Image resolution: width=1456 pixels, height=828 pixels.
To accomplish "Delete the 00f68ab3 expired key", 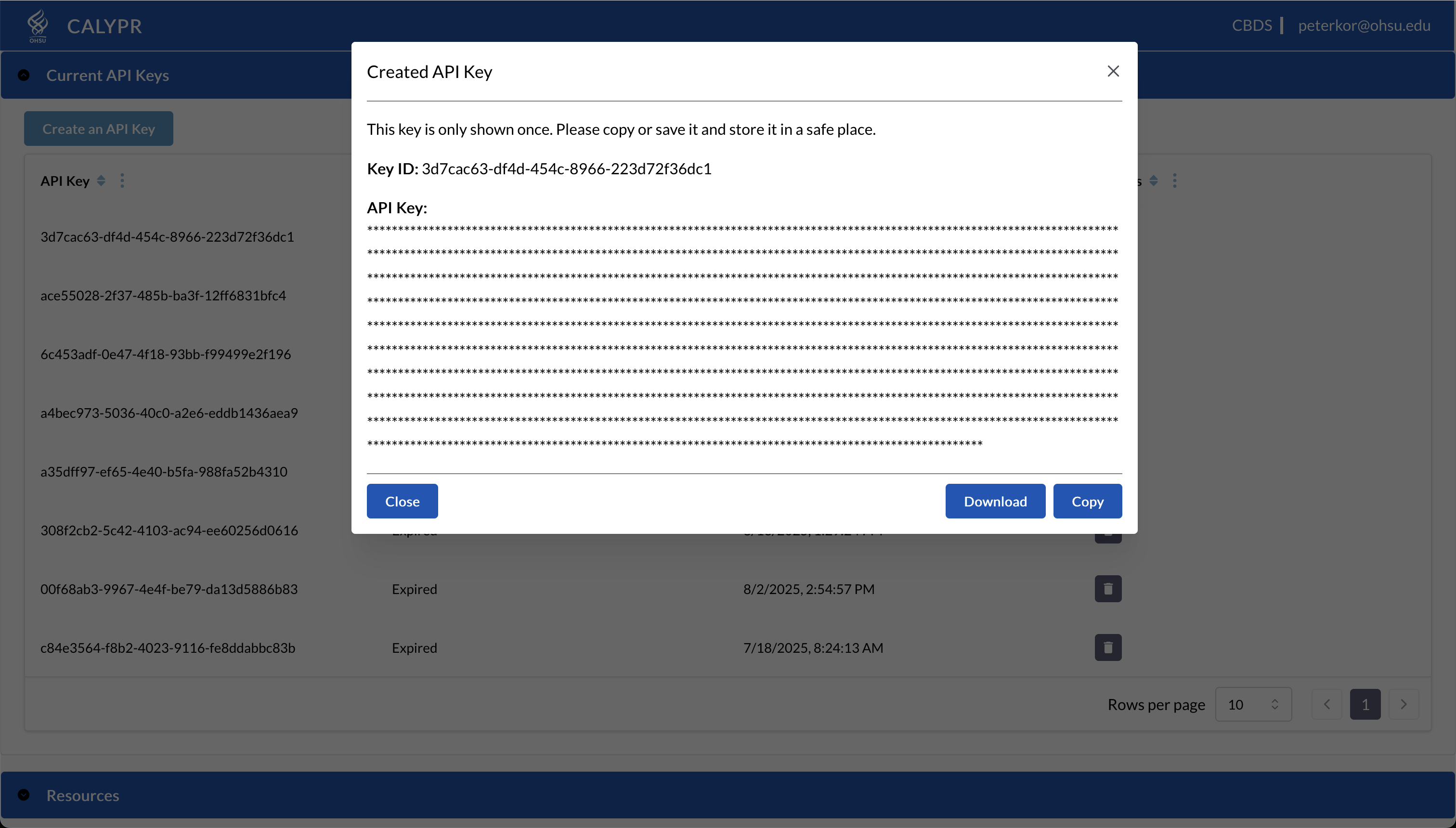I will tap(1107, 589).
